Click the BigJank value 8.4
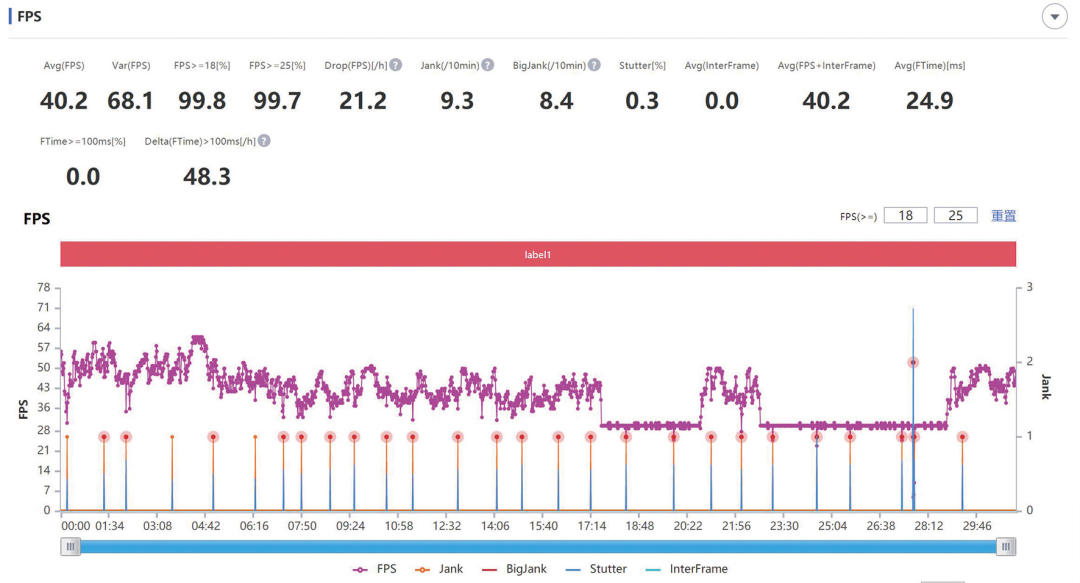 point(557,101)
